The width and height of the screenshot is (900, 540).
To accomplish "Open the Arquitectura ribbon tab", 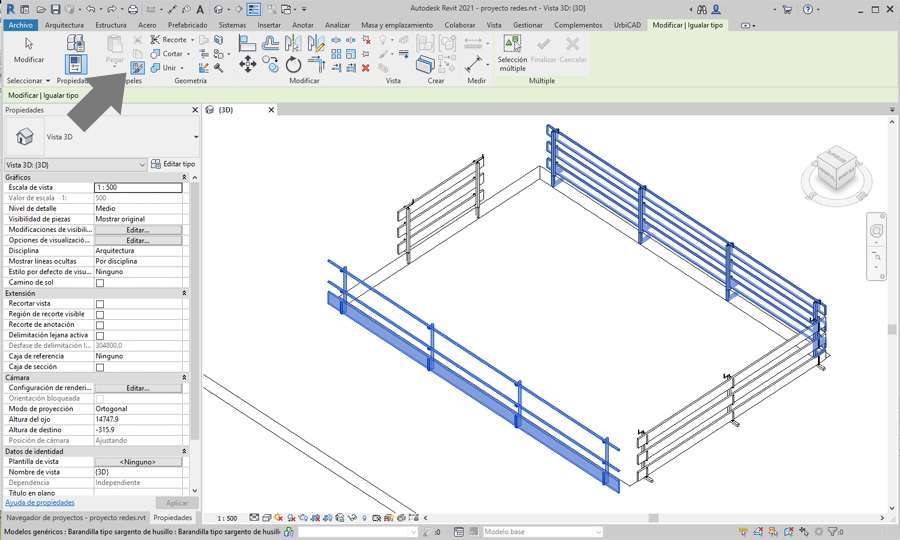I will click(x=64, y=25).
